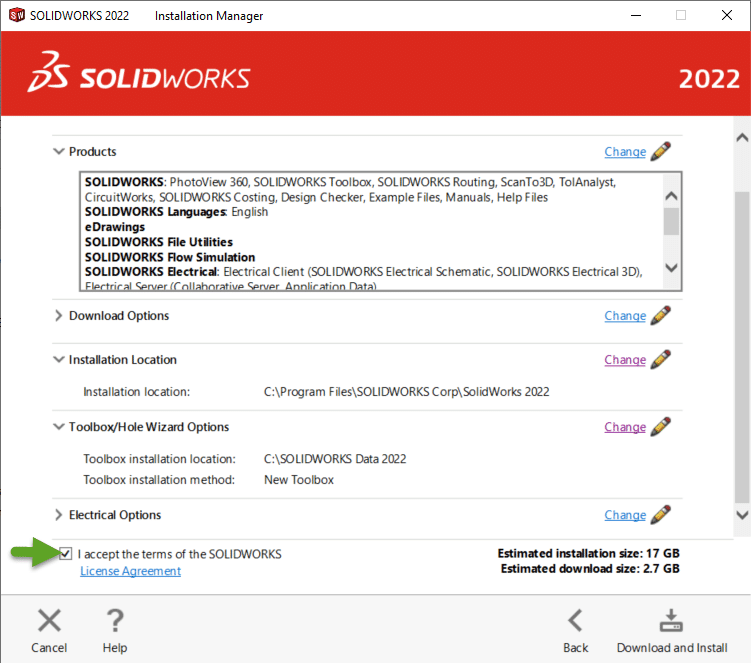Open Help with the question mark icon
The height and width of the screenshot is (663, 751).
(x=115, y=629)
